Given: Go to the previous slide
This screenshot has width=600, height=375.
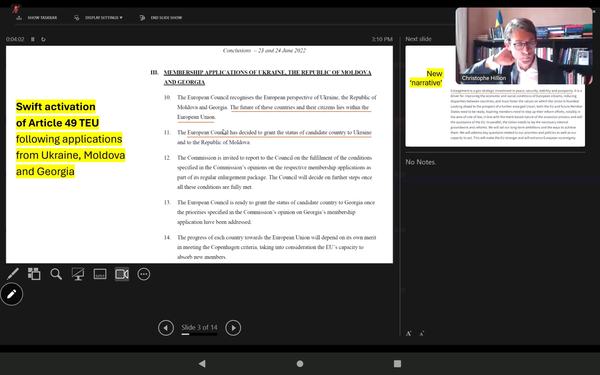Looking at the screenshot, I should point(166,328).
